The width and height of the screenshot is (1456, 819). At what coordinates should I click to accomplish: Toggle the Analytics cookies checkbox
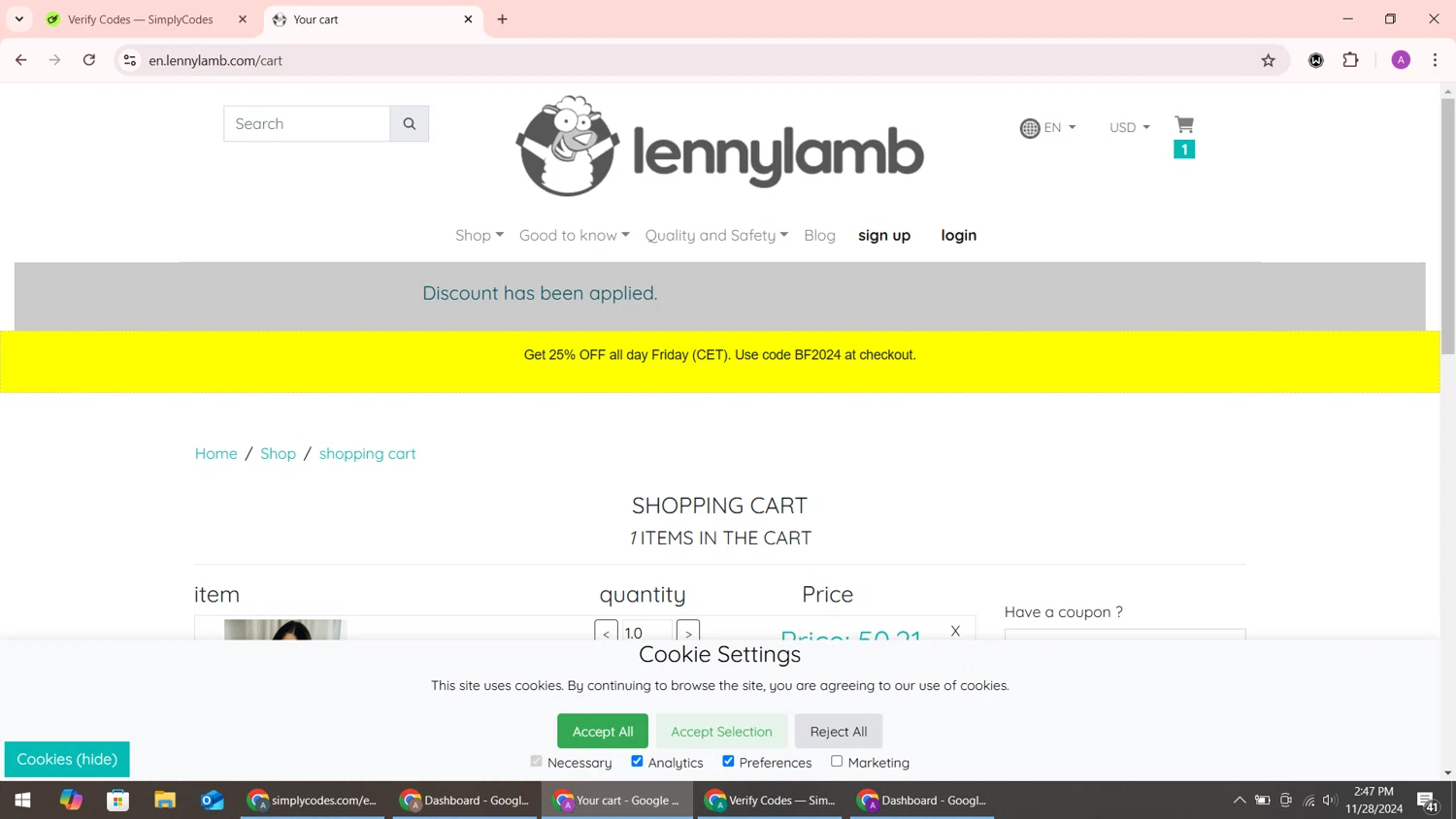(x=637, y=762)
